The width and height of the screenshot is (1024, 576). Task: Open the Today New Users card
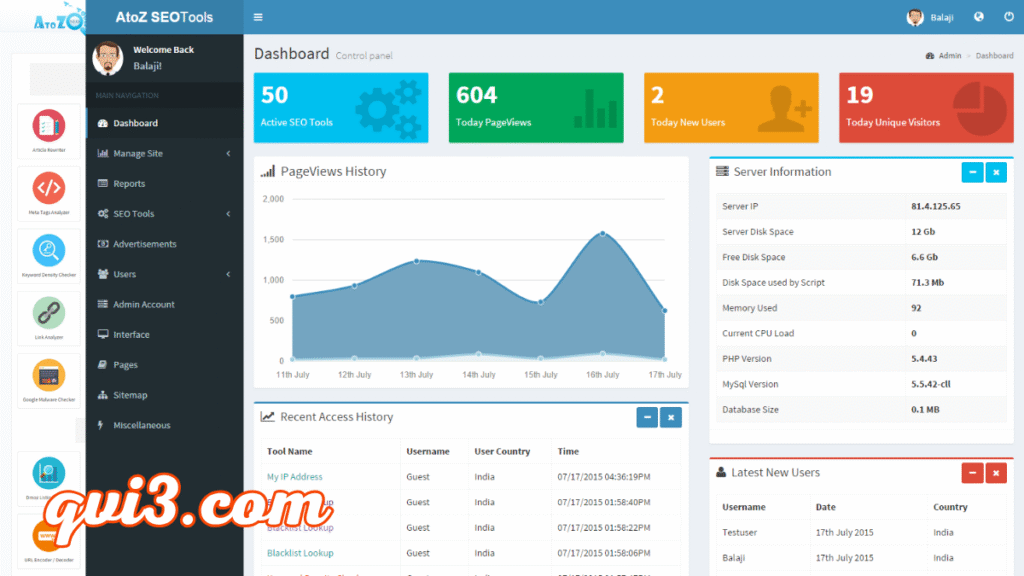point(731,108)
